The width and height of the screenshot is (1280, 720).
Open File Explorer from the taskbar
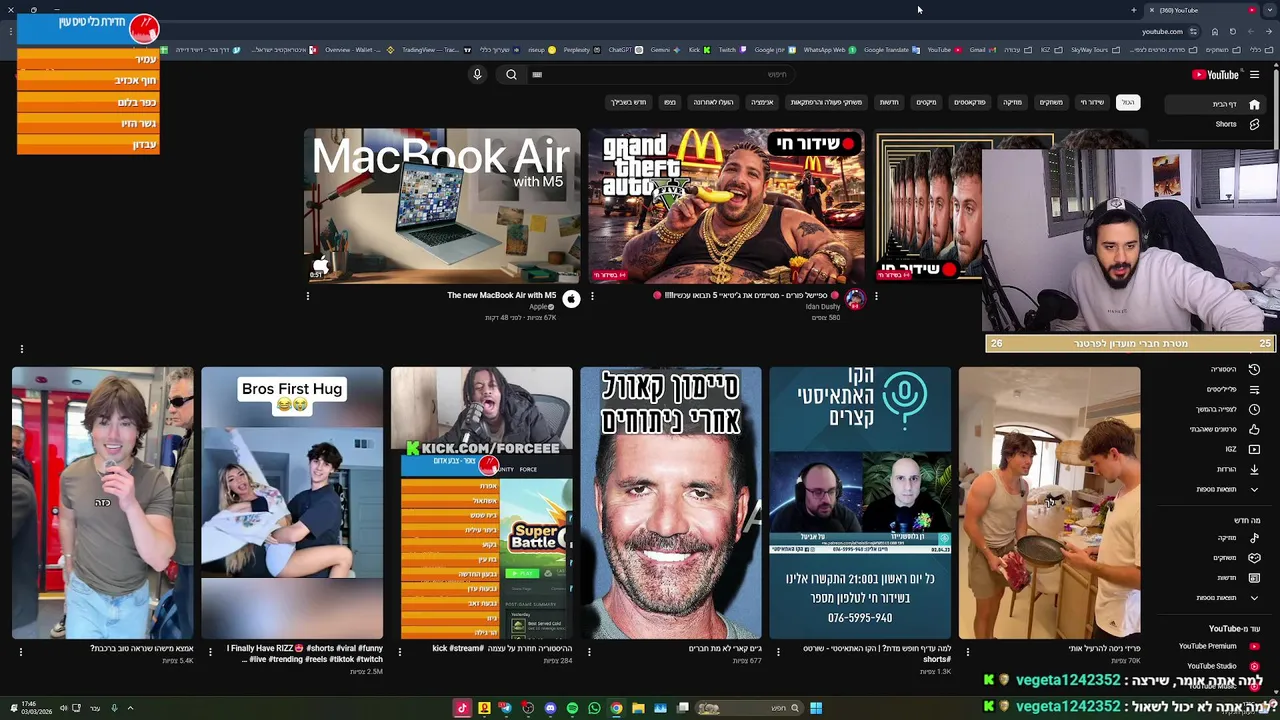(638, 708)
